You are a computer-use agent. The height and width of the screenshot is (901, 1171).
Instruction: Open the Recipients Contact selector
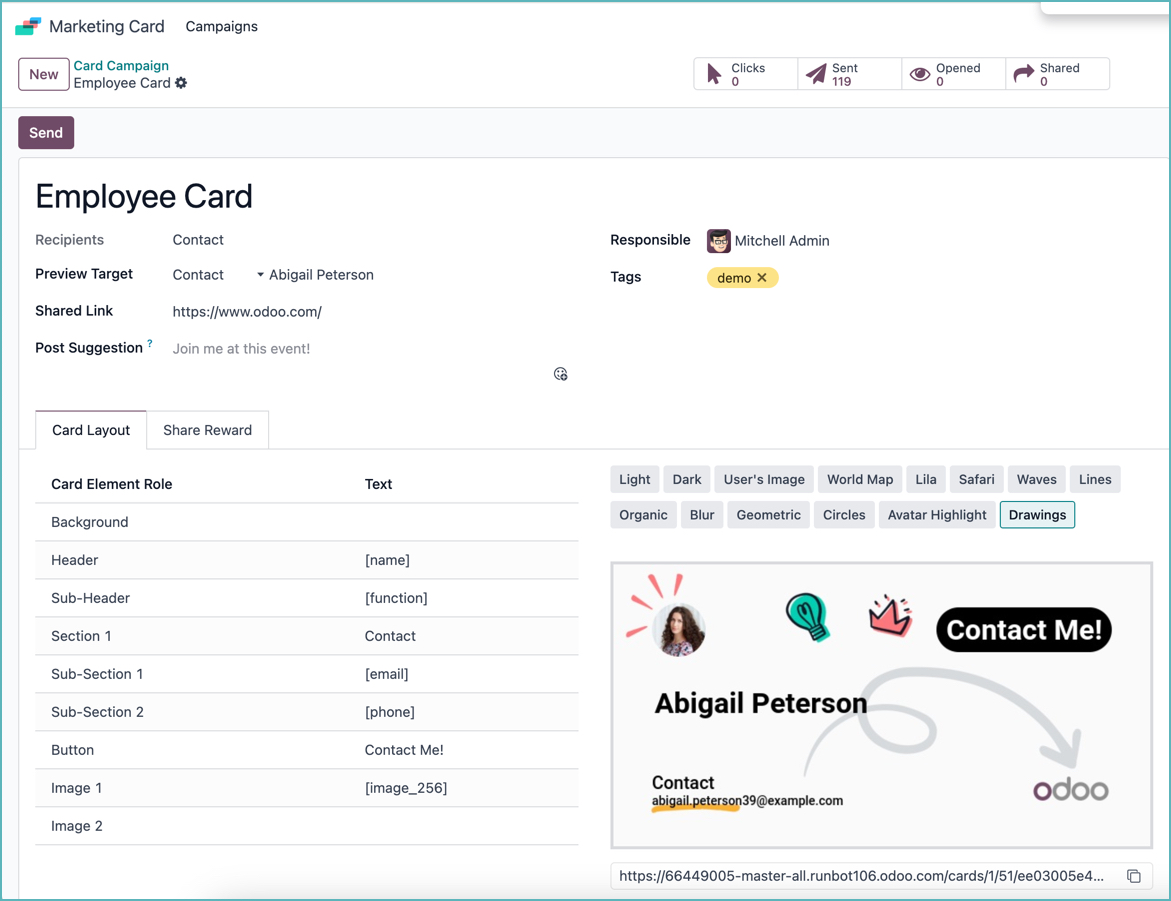coord(197,240)
